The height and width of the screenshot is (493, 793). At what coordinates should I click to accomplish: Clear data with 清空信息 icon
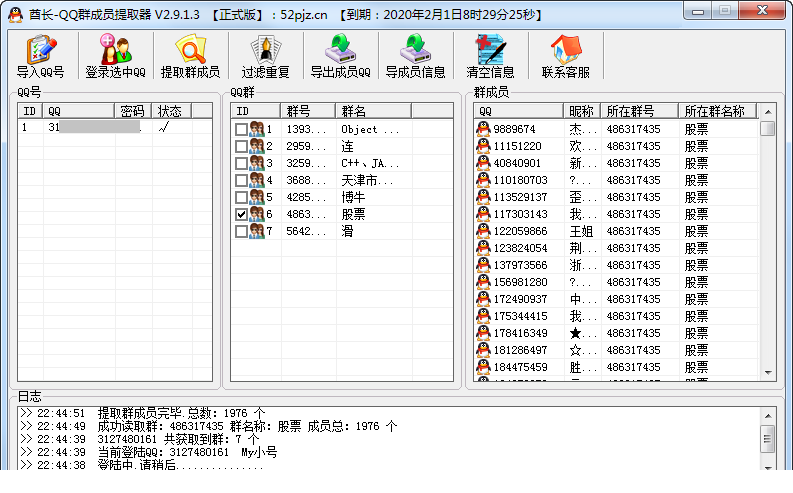[x=490, y=56]
